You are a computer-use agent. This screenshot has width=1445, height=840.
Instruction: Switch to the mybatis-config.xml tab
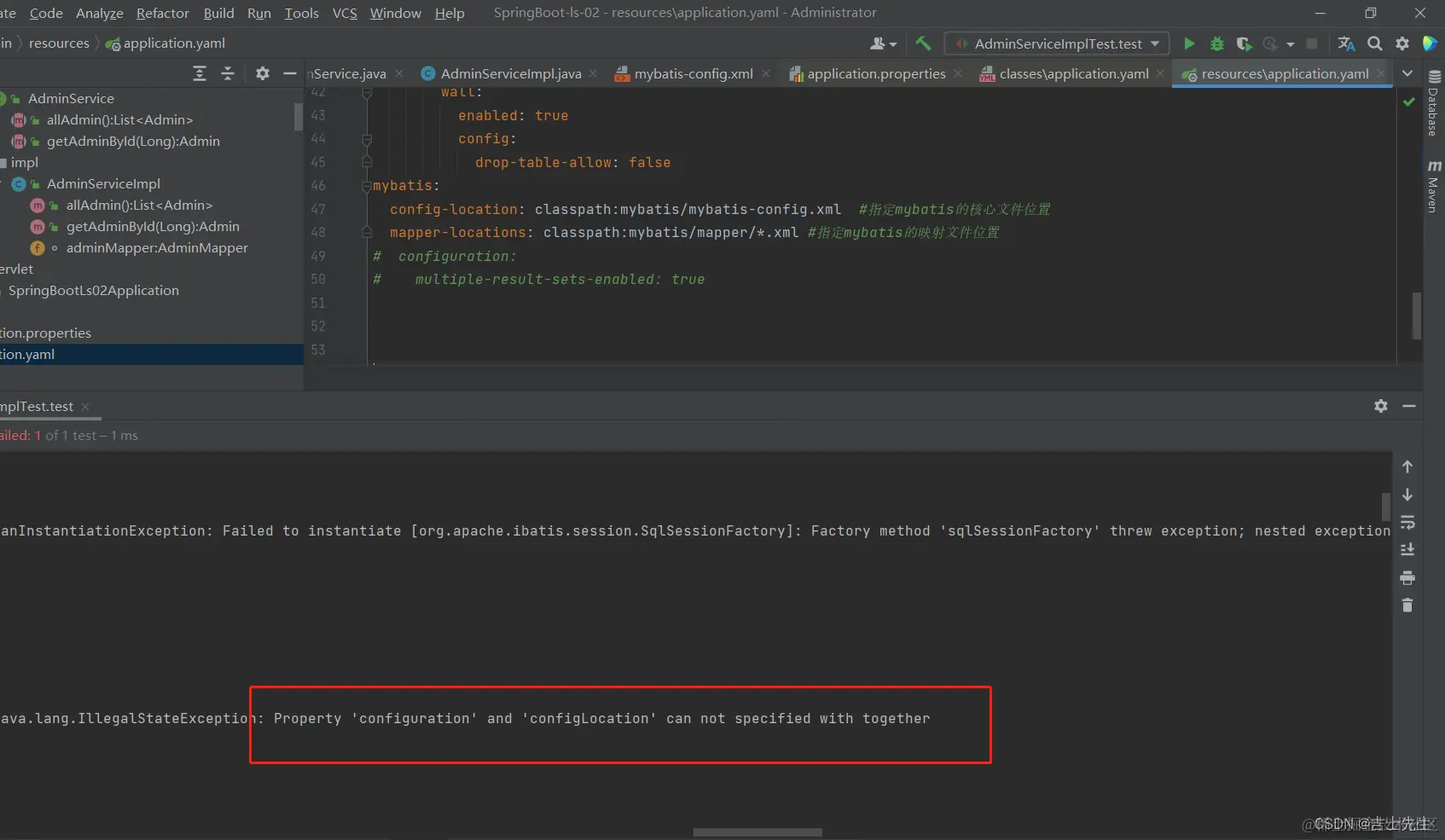(693, 74)
